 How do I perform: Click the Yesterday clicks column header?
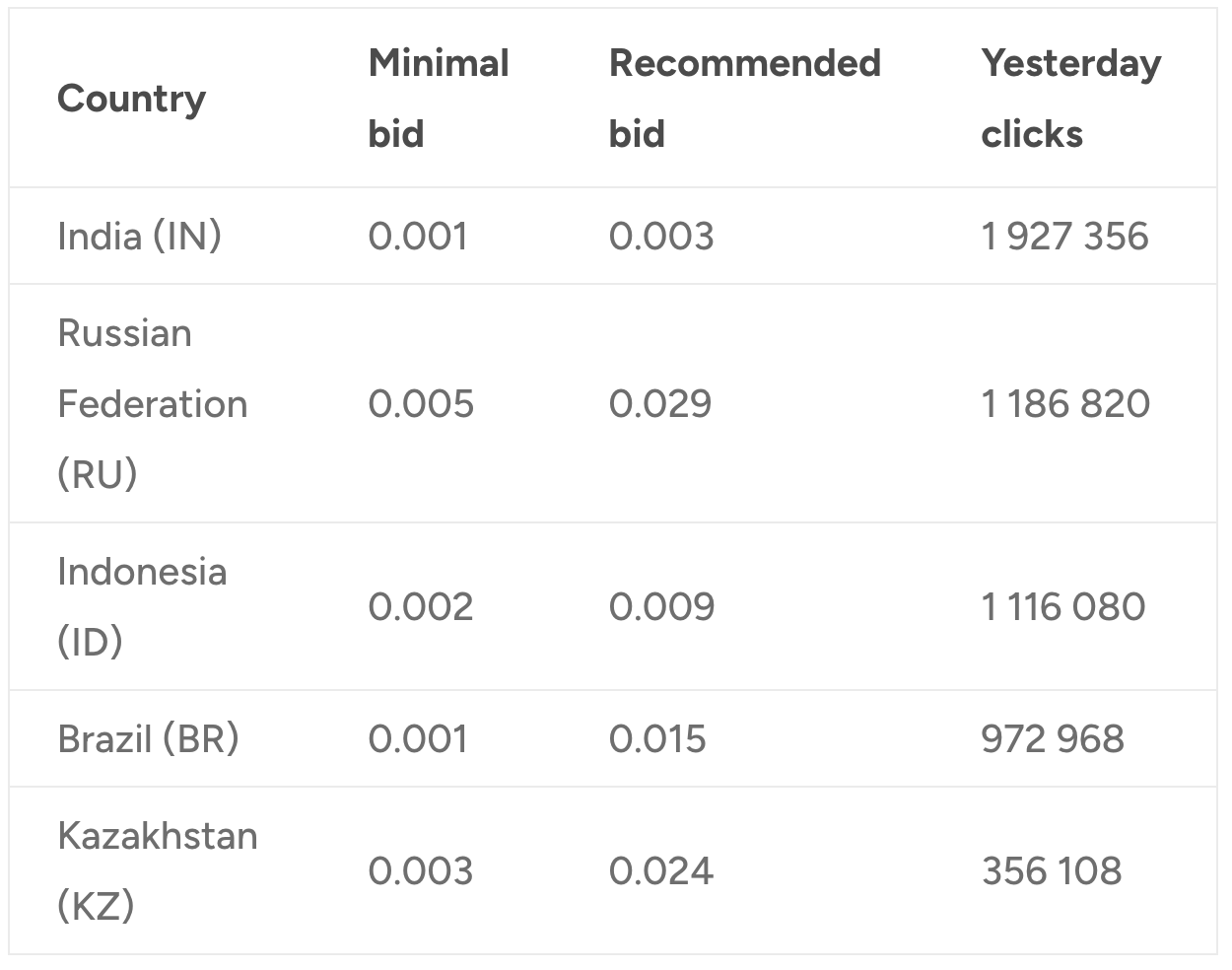coord(1070,99)
